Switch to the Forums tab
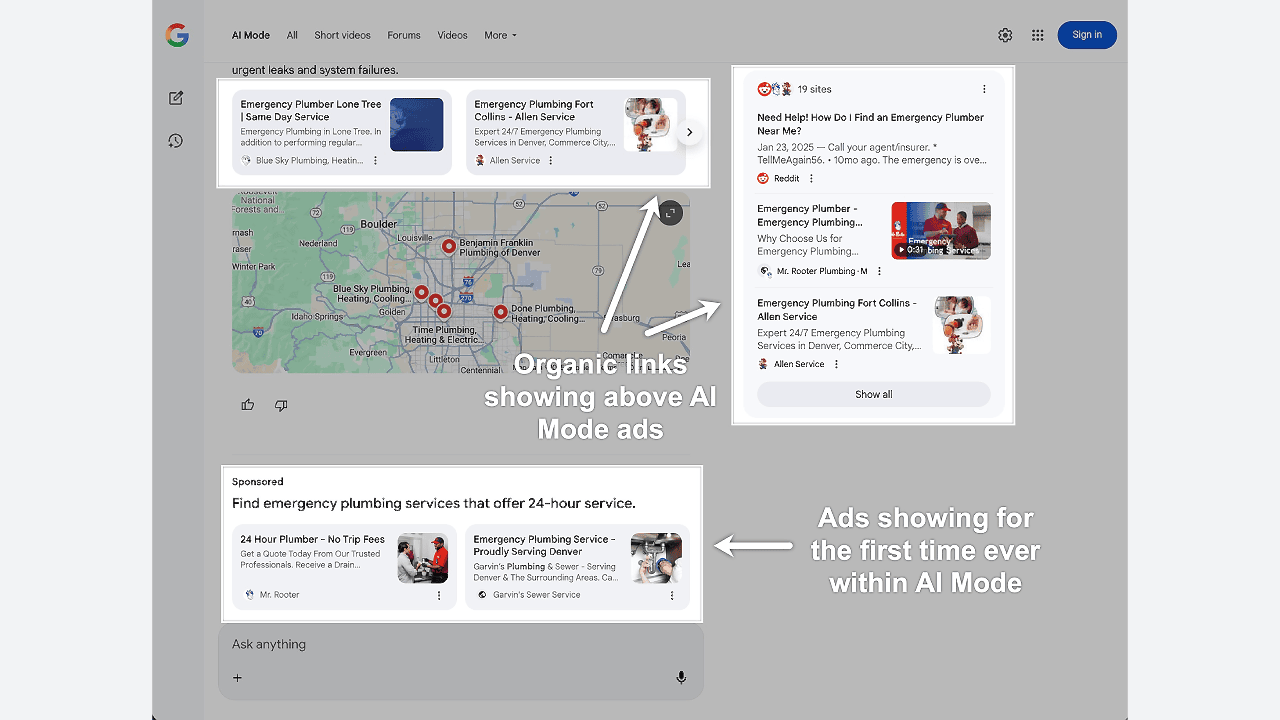 tap(404, 35)
